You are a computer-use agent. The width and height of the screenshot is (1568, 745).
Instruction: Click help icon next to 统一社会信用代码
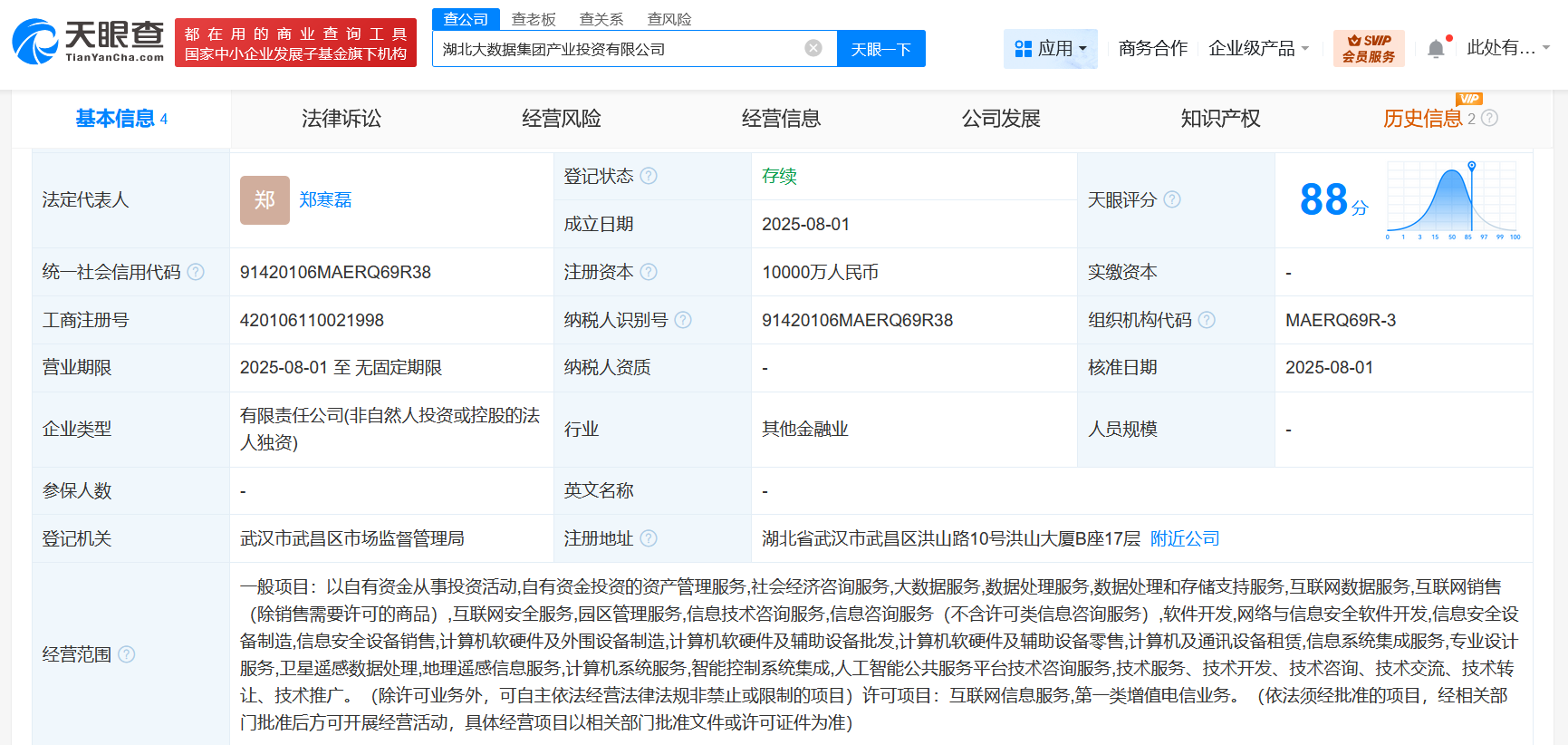(196, 272)
